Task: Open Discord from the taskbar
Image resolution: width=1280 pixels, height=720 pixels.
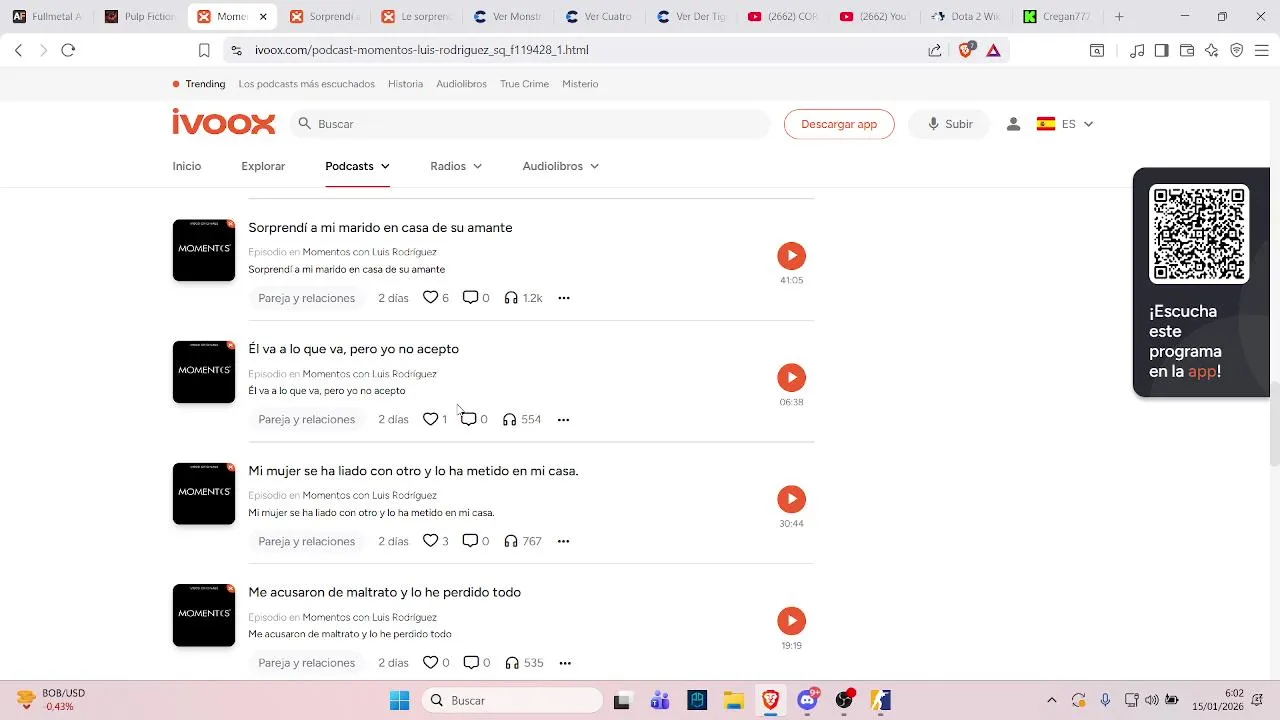Action: (808, 700)
